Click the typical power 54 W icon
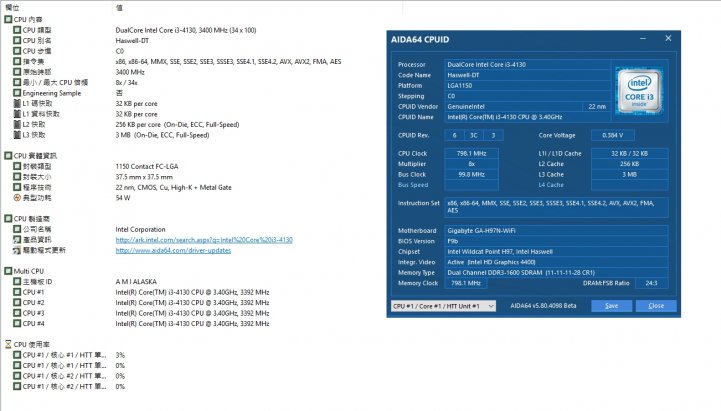Viewport: 721px width, 411px height. [x=17, y=198]
